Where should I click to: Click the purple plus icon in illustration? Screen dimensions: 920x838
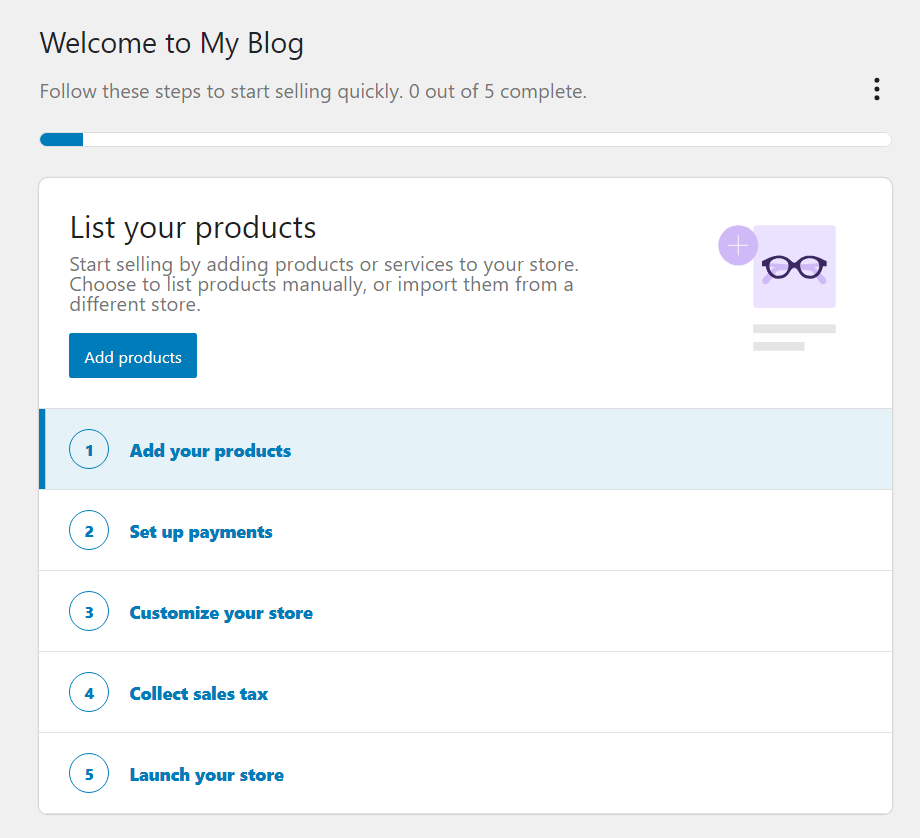pos(738,245)
